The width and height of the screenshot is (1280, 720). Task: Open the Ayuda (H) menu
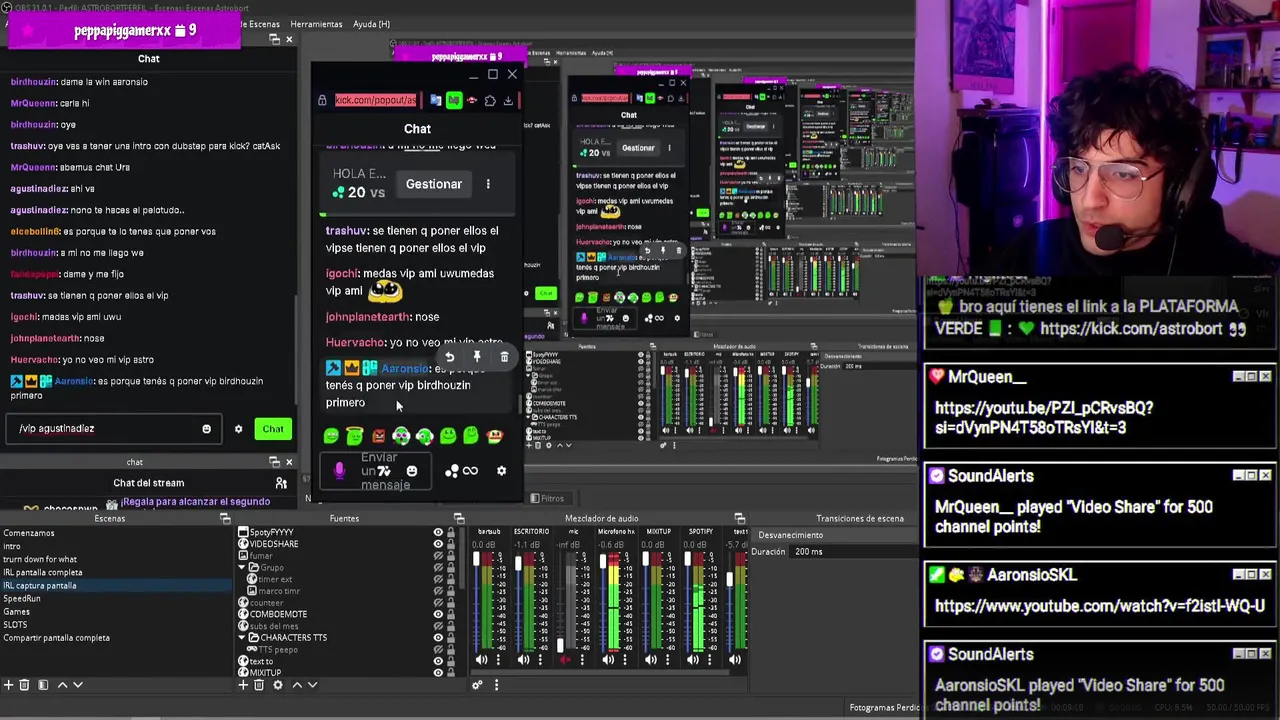coord(371,24)
